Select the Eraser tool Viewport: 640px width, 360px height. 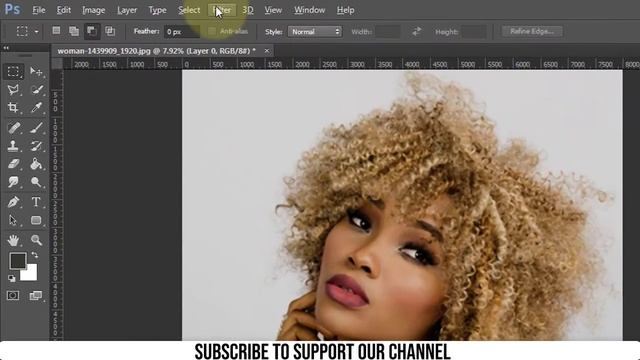(x=13, y=164)
